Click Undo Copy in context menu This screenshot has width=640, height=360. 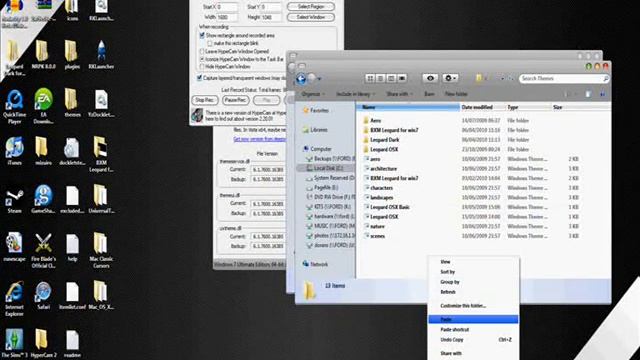point(473,340)
